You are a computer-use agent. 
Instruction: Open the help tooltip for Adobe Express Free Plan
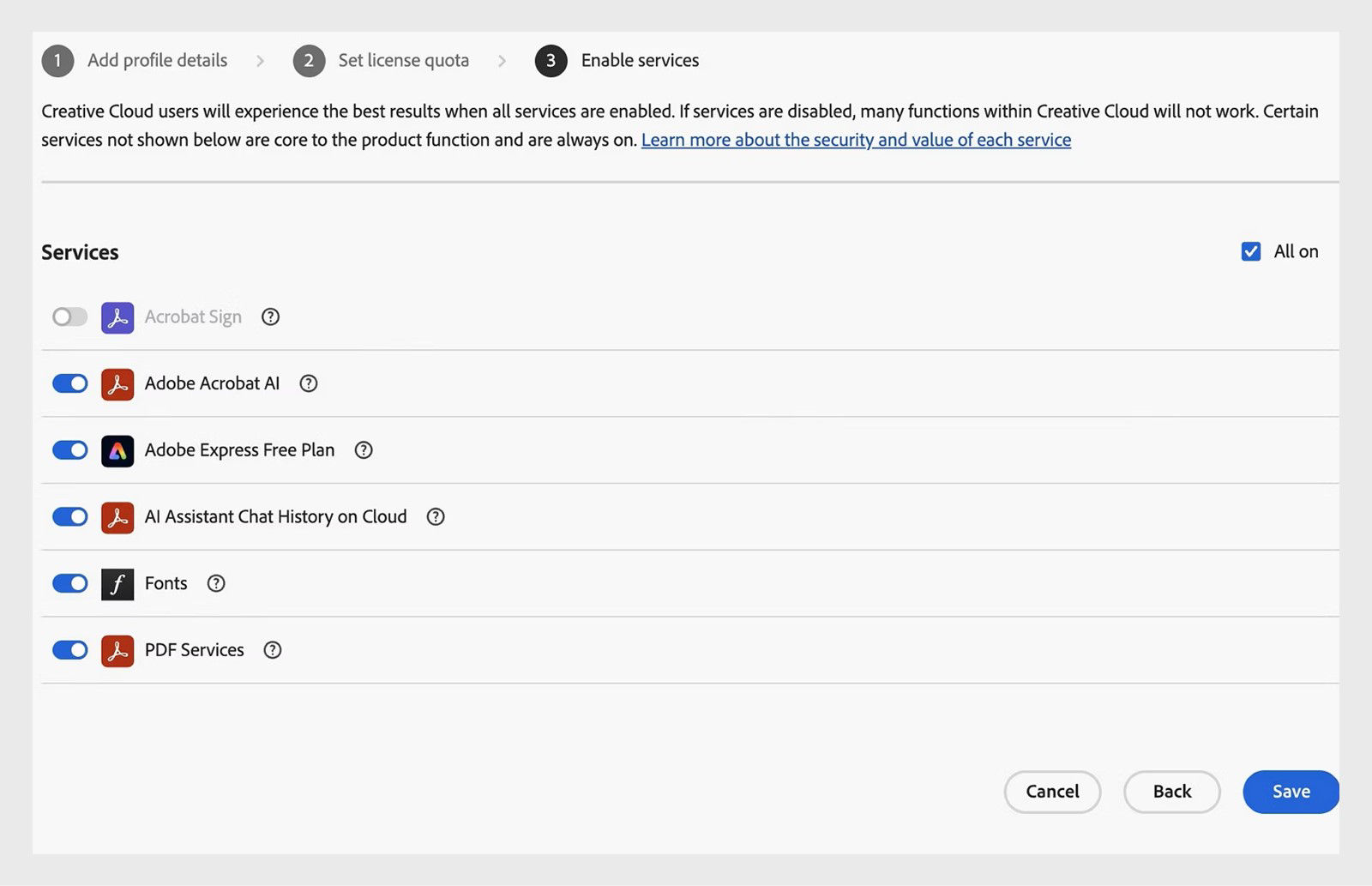[363, 449]
